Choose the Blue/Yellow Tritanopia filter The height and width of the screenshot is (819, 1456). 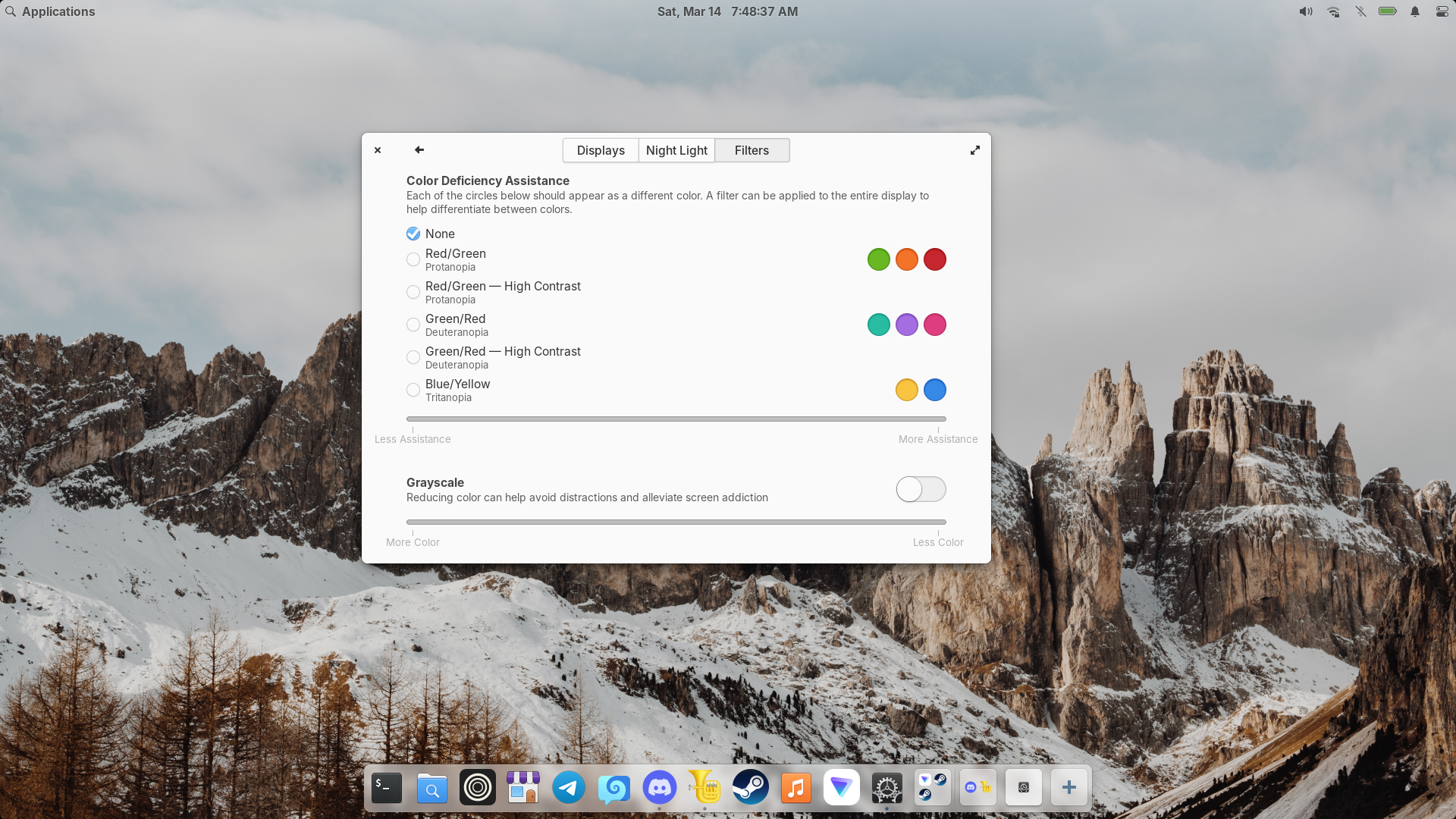[x=413, y=390]
